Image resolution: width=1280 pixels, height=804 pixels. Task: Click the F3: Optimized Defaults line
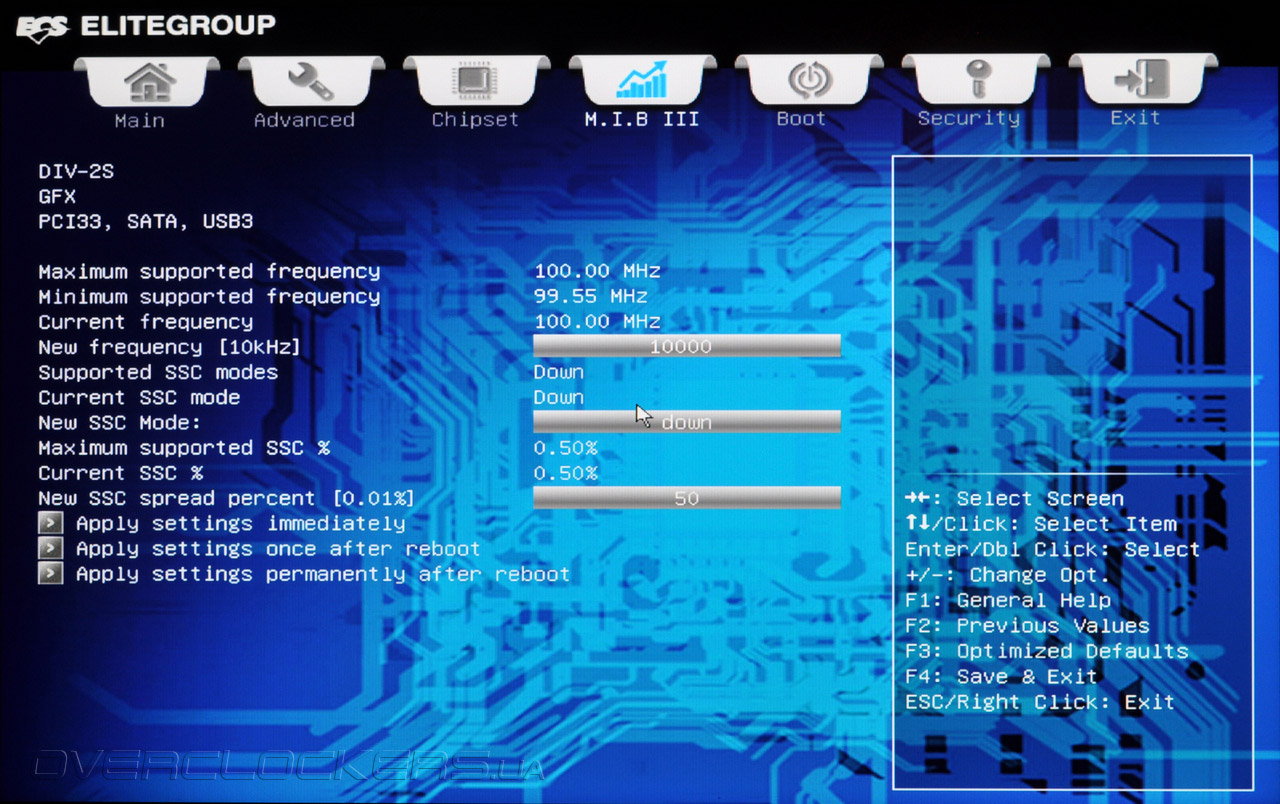point(1046,651)
